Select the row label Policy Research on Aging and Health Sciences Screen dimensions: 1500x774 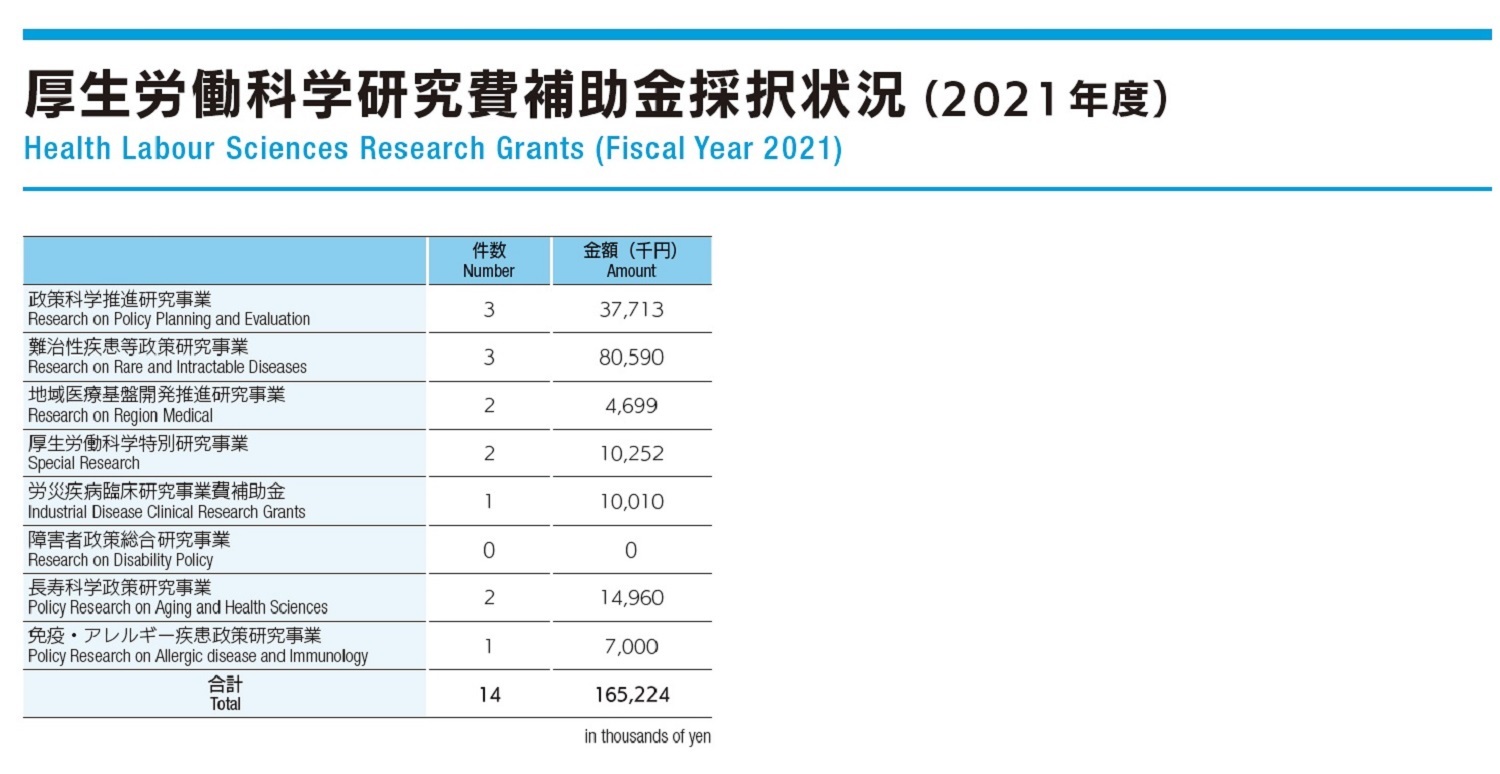pos(178,608)
